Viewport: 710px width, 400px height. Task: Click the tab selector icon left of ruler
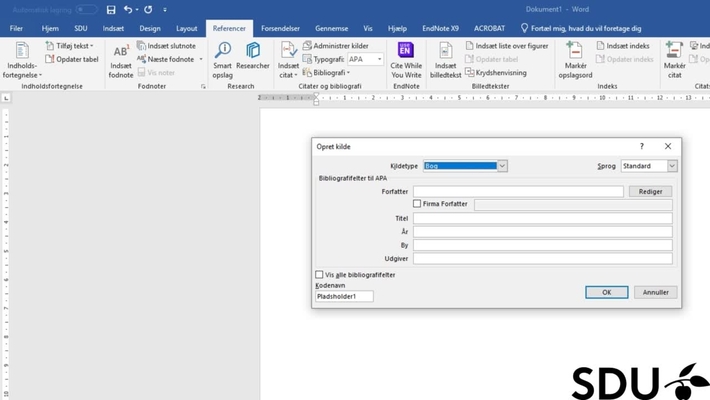6,98
